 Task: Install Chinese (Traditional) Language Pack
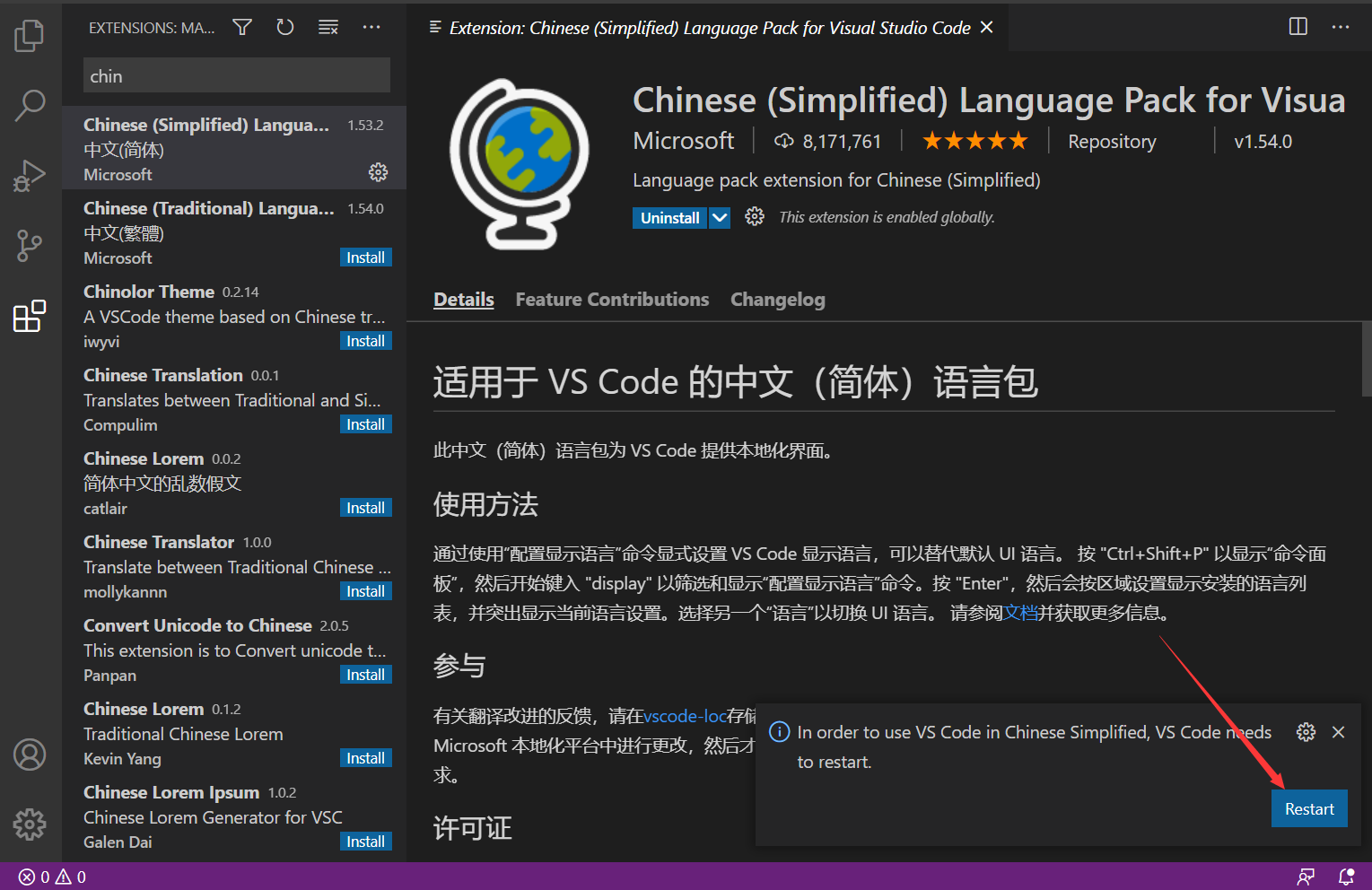coord(366,257)
